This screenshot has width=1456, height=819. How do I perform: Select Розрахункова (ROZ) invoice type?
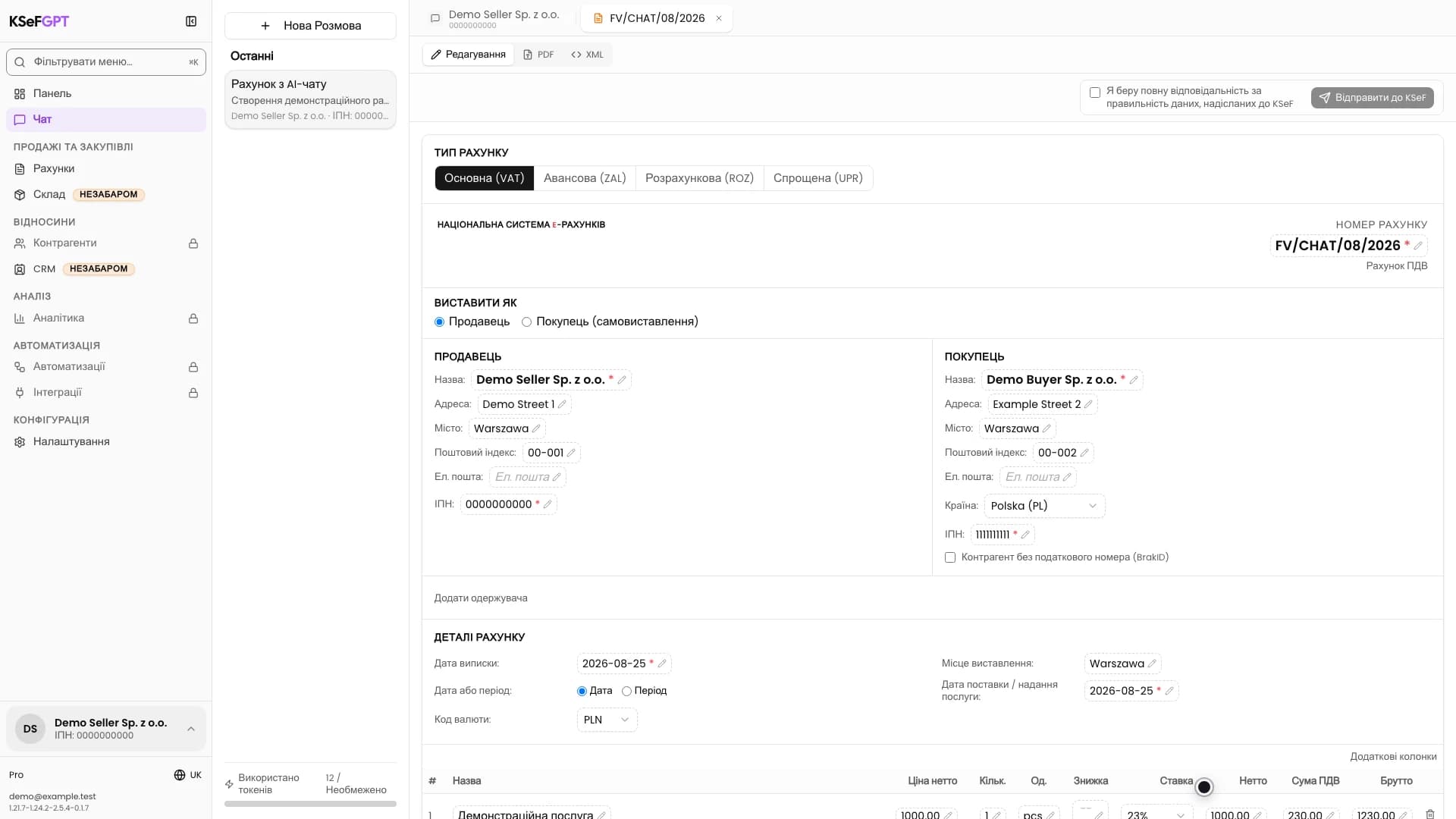tap(699, 178)
